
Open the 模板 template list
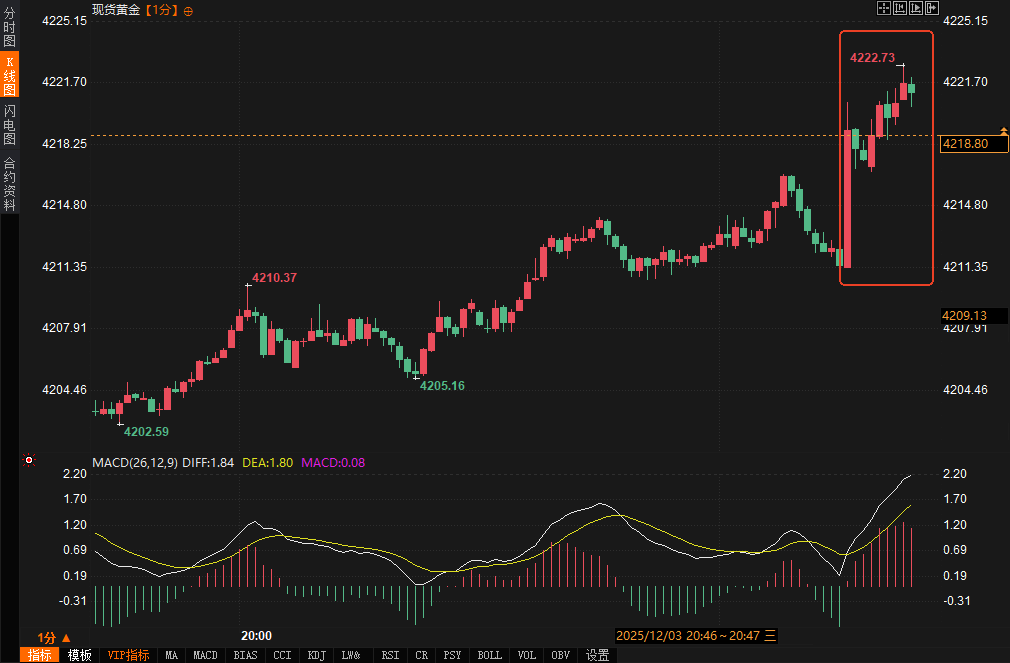coord(80,655)
